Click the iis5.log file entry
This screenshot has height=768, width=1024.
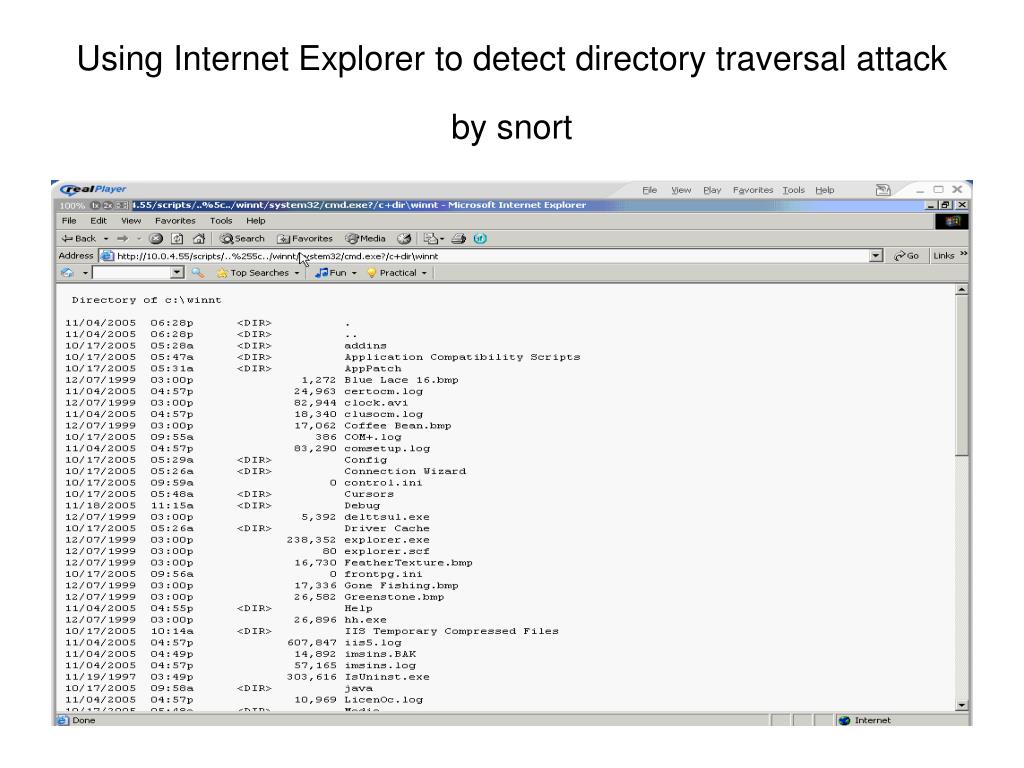(x=373, y=643)
